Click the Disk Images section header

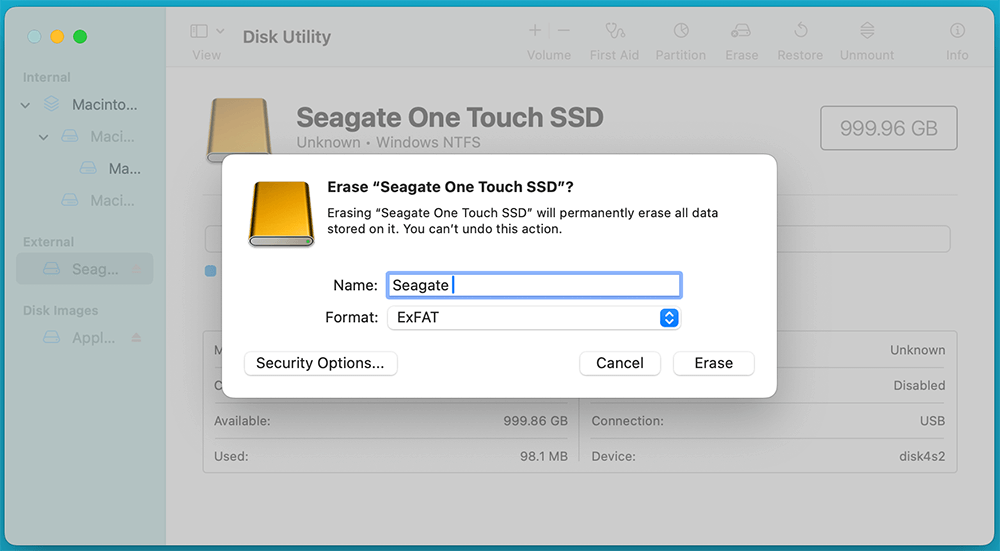pyautogui.click(x=61, y=311)
